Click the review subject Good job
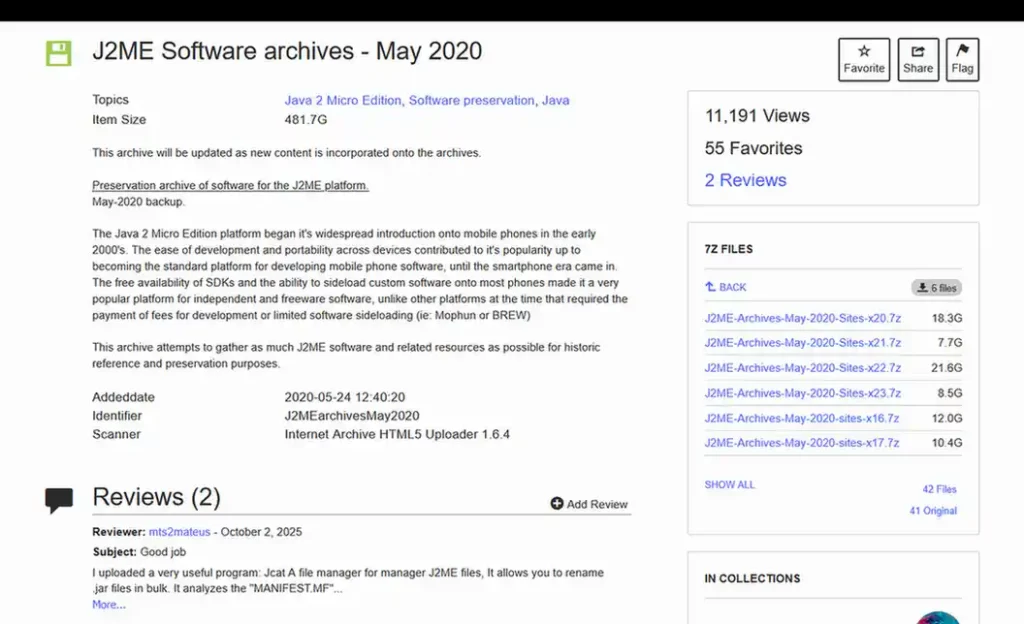Screen dimensions: 1024x624 click(163, 552)
